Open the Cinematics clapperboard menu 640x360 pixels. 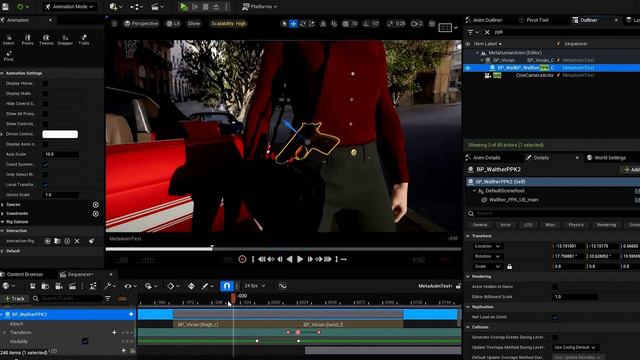coord(157,7)
